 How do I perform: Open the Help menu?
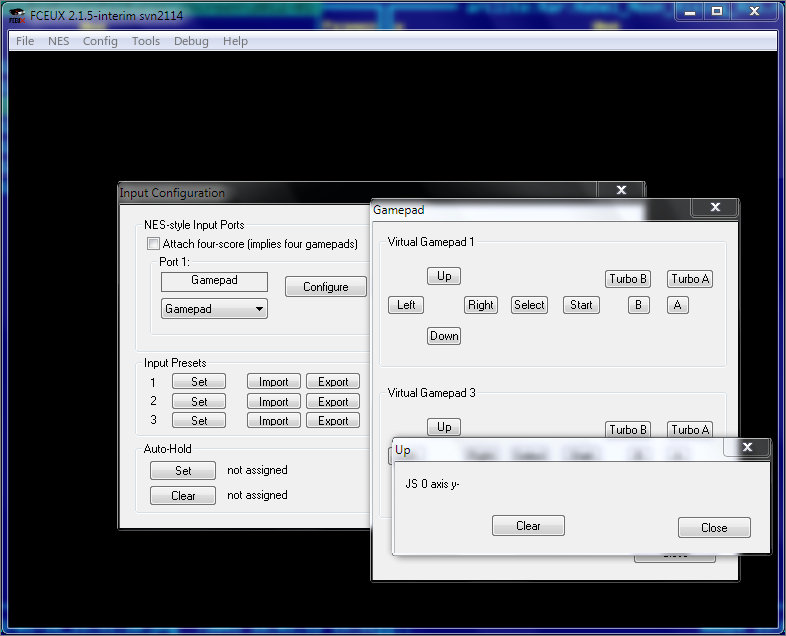236,41
